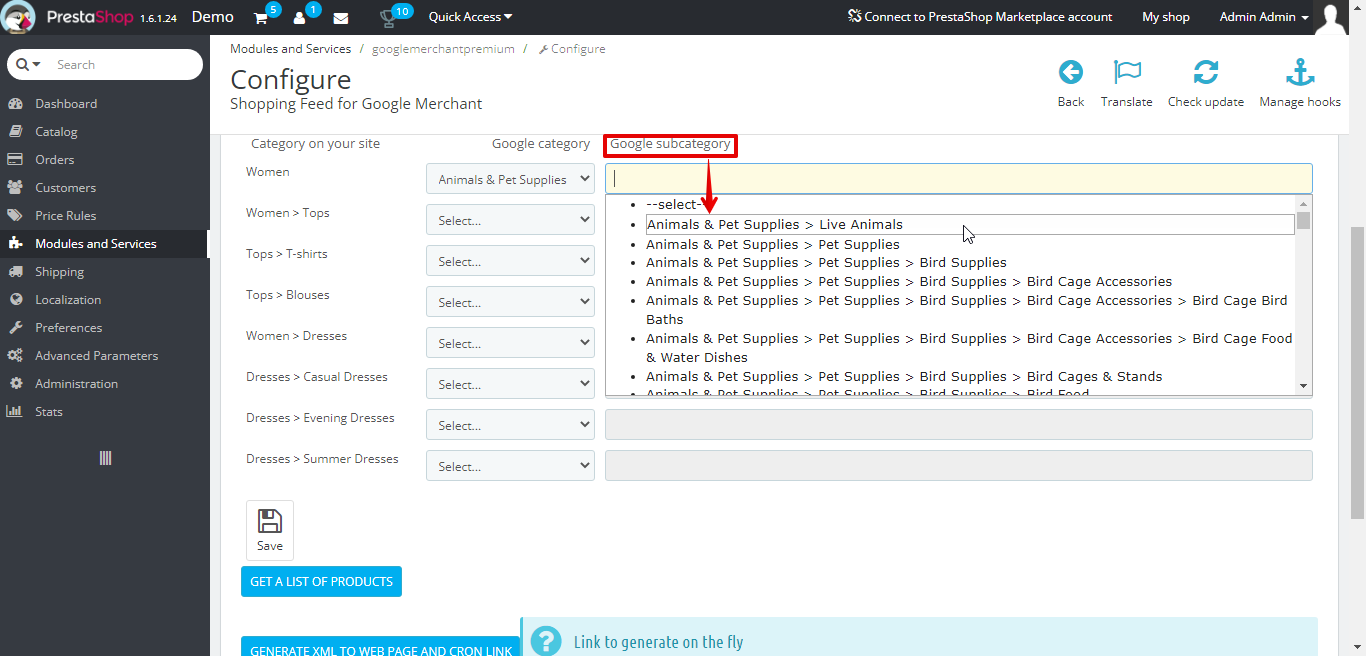1366x656 pixels.
Task: Open the Admin Admin user dropdown
Action: [1264, 17]
